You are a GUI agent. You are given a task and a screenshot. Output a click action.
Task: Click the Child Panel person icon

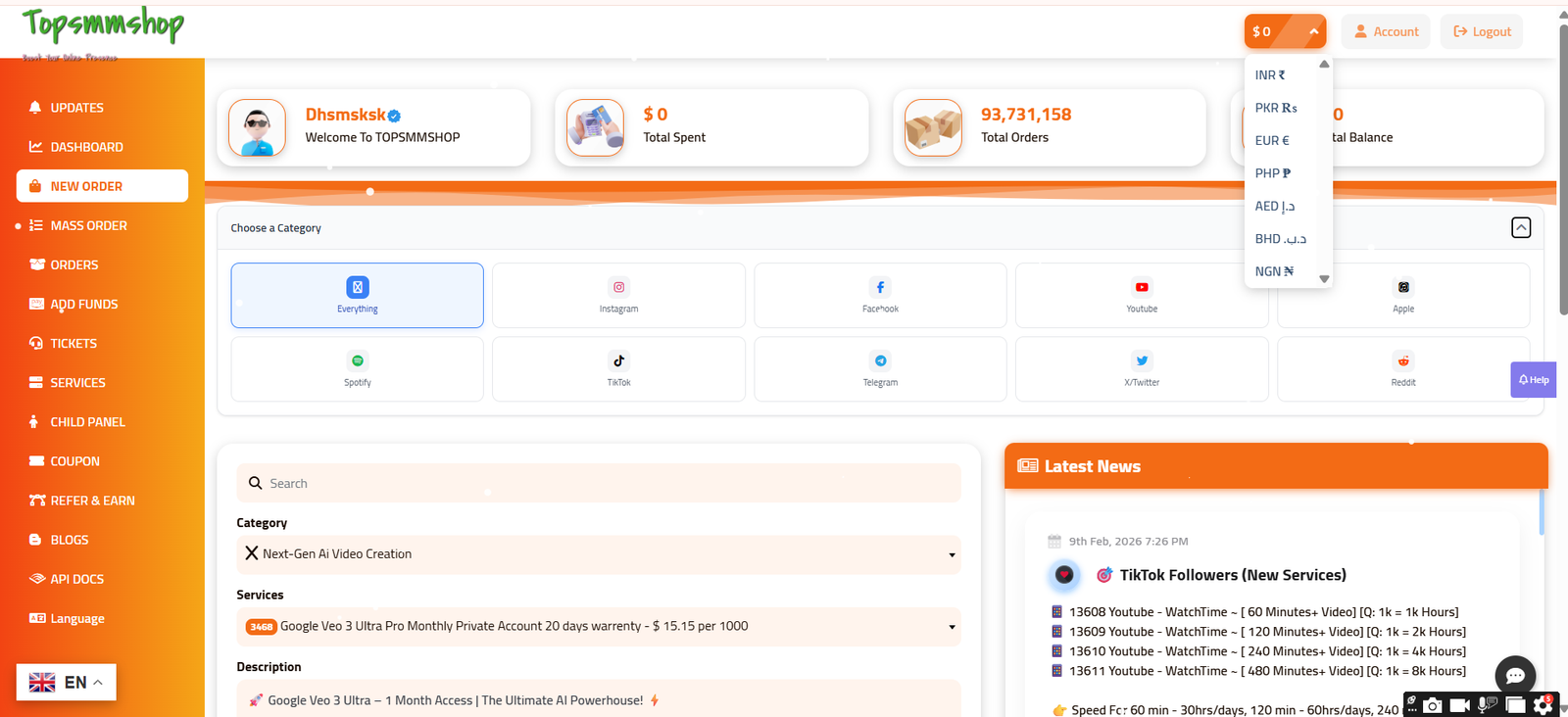35,421
